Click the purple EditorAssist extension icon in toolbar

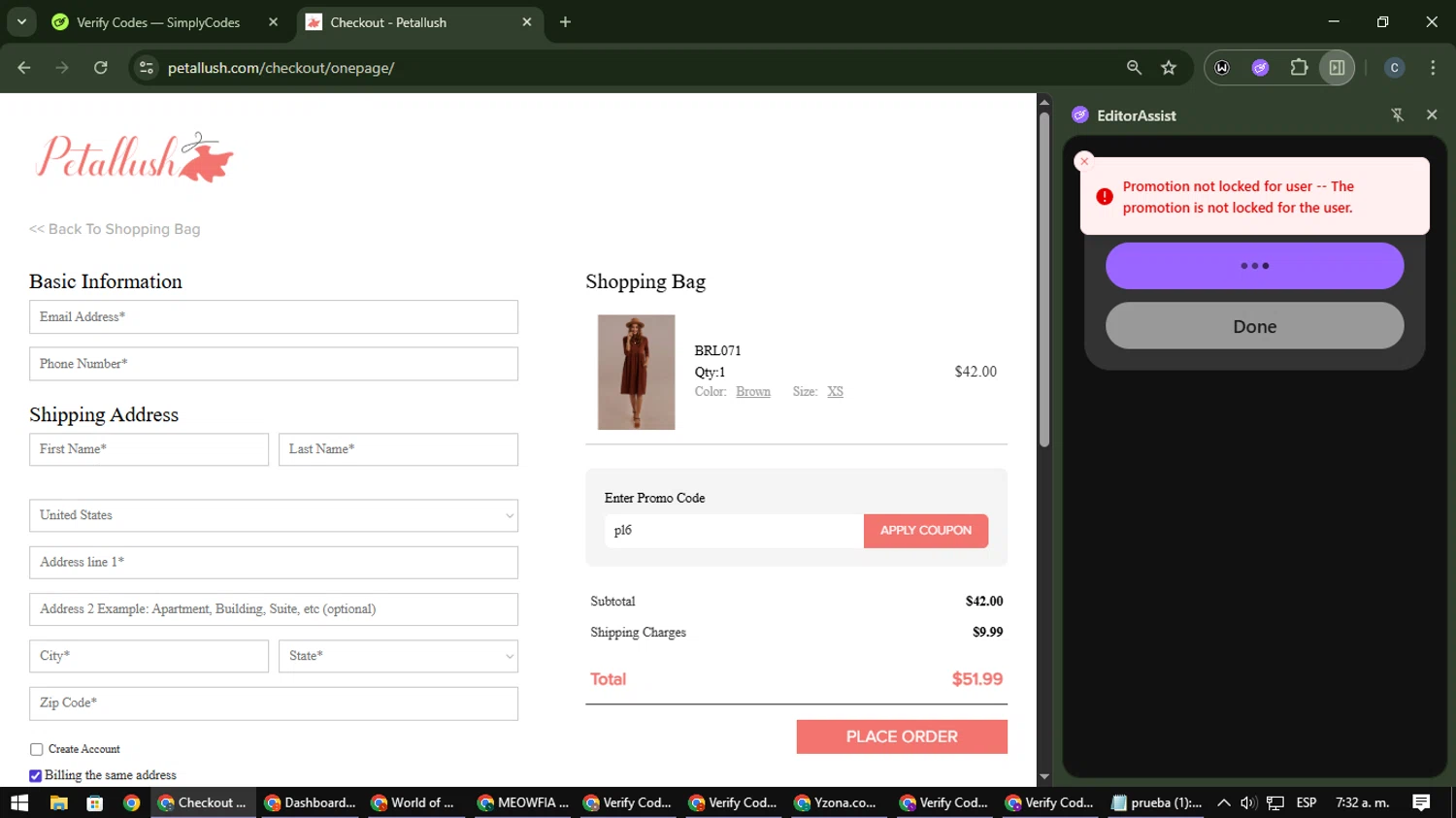[1260, 68]
